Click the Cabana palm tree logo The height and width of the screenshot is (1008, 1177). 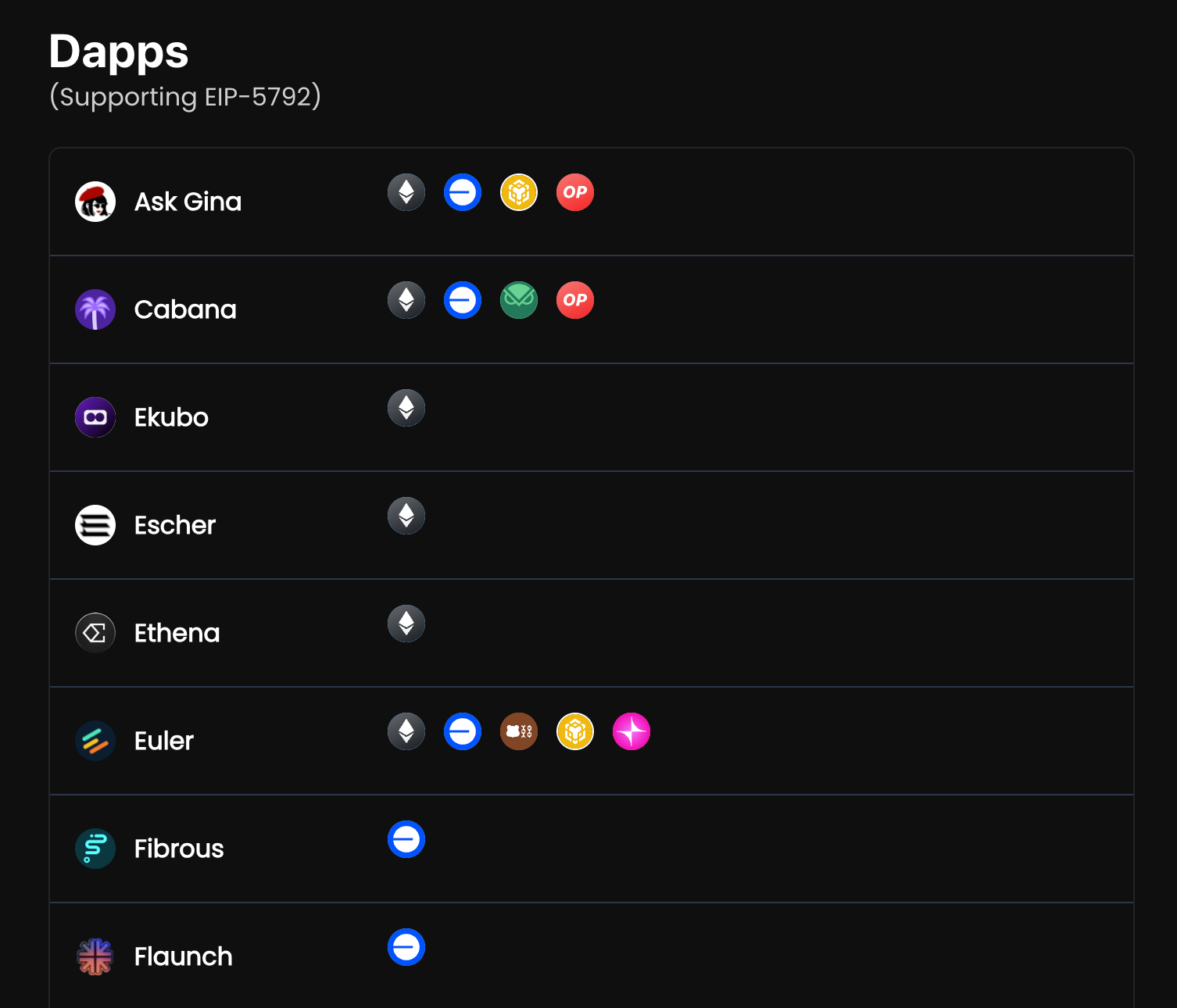point(95,309)
